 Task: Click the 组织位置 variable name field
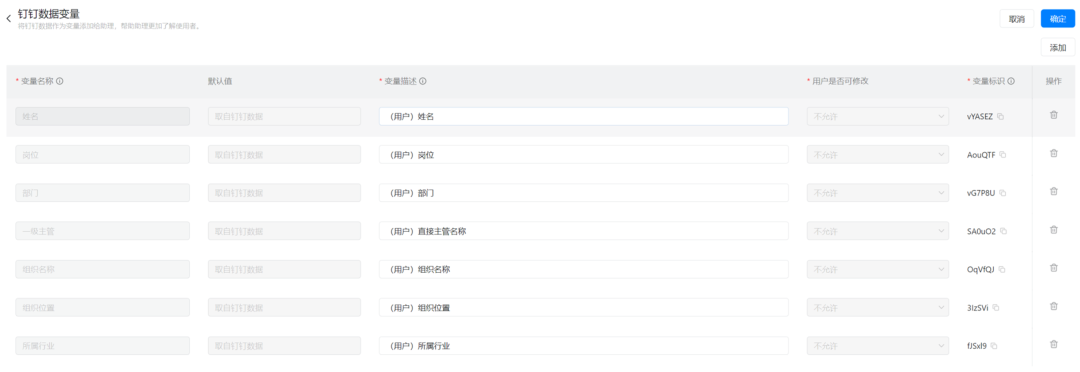click(x=103, y=308)
